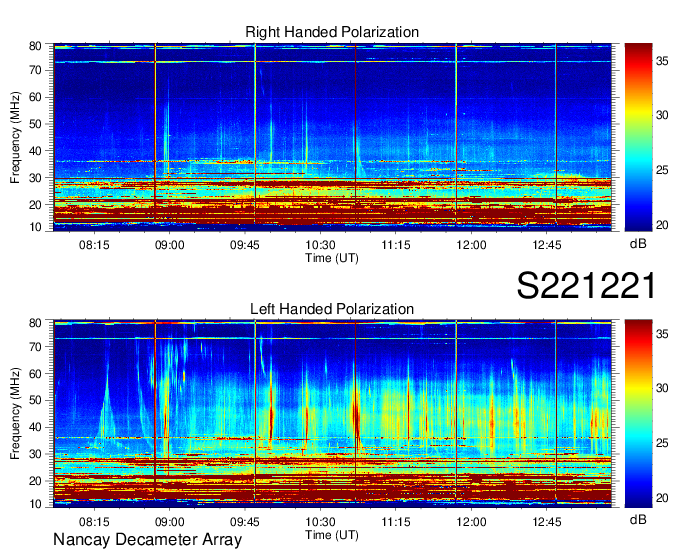The image size is (680, 552).
Task: Click 20 dB label on Right Handed colorbar
Action: point(662,225)
